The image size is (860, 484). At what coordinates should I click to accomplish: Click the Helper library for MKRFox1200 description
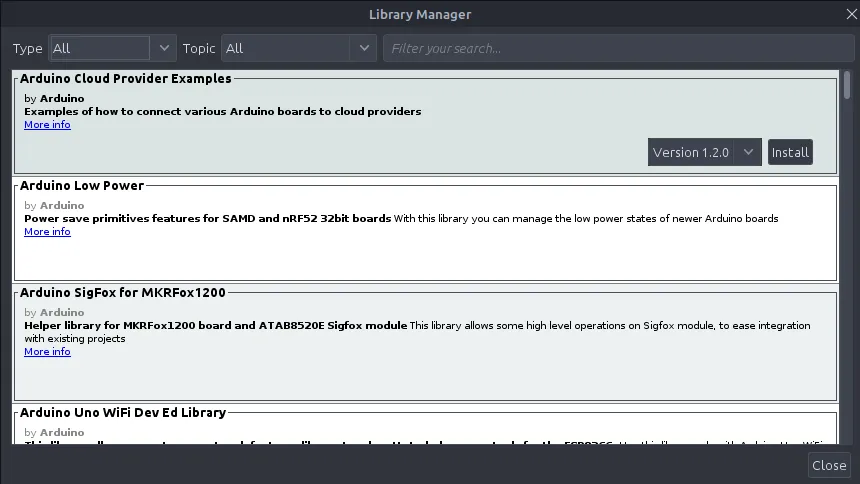pyautogui.click(x=216, y=325)
